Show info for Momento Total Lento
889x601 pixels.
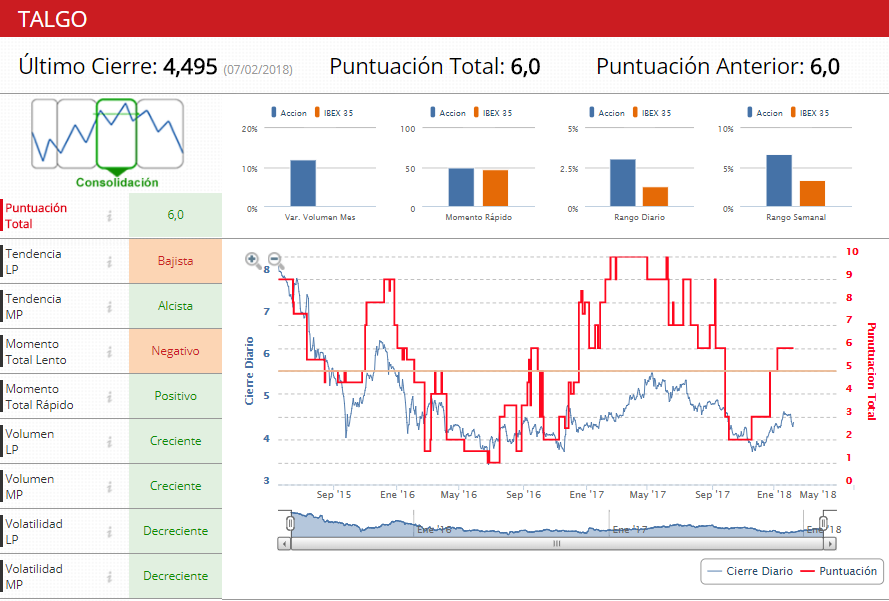pyautogui.click(x=111, y=352)
